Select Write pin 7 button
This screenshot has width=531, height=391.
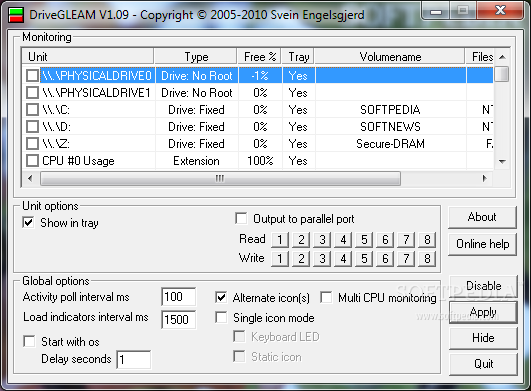[x=406, y=259]
